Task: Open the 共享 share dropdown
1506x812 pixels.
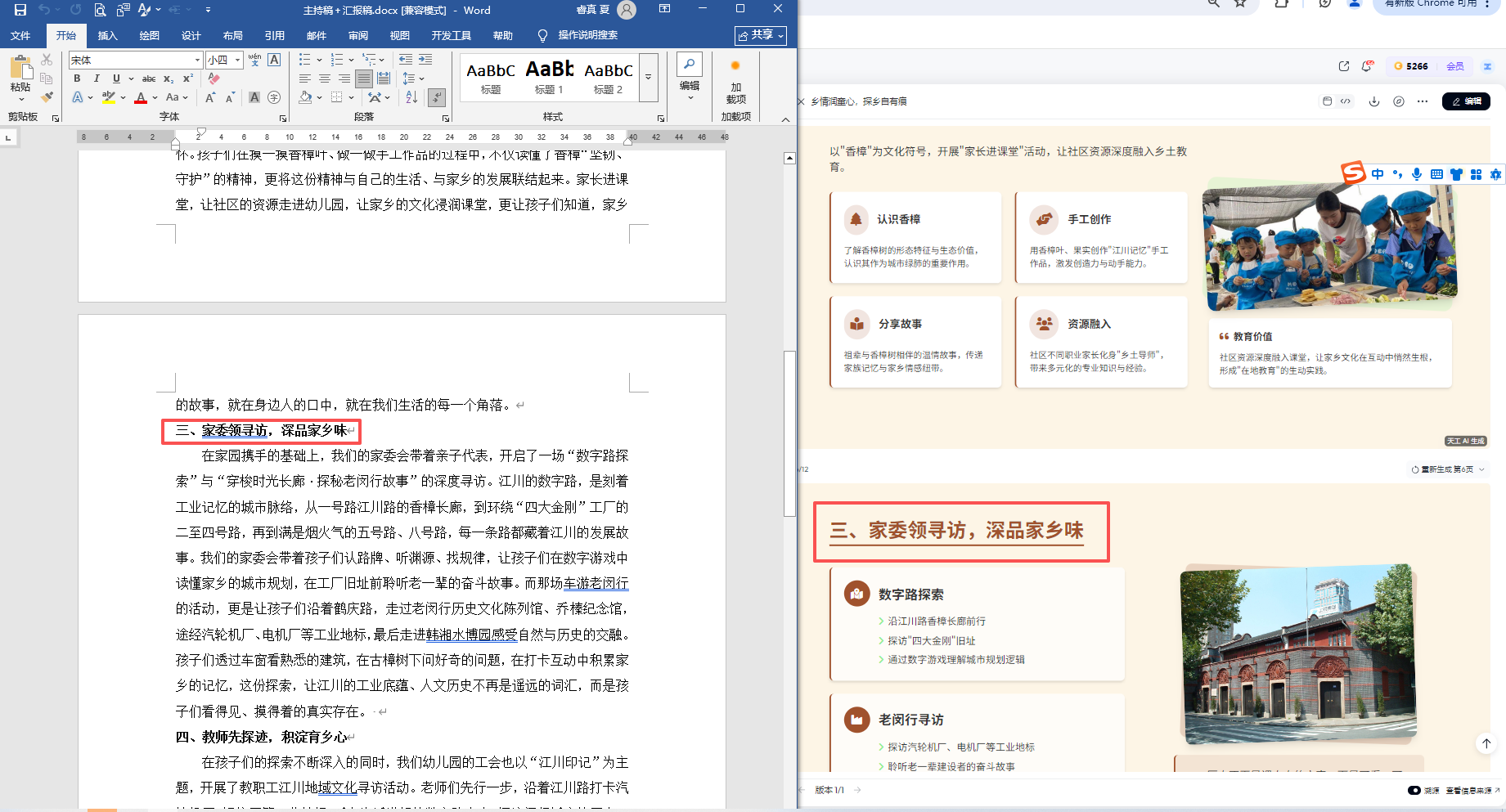Action: coord(761,35)
